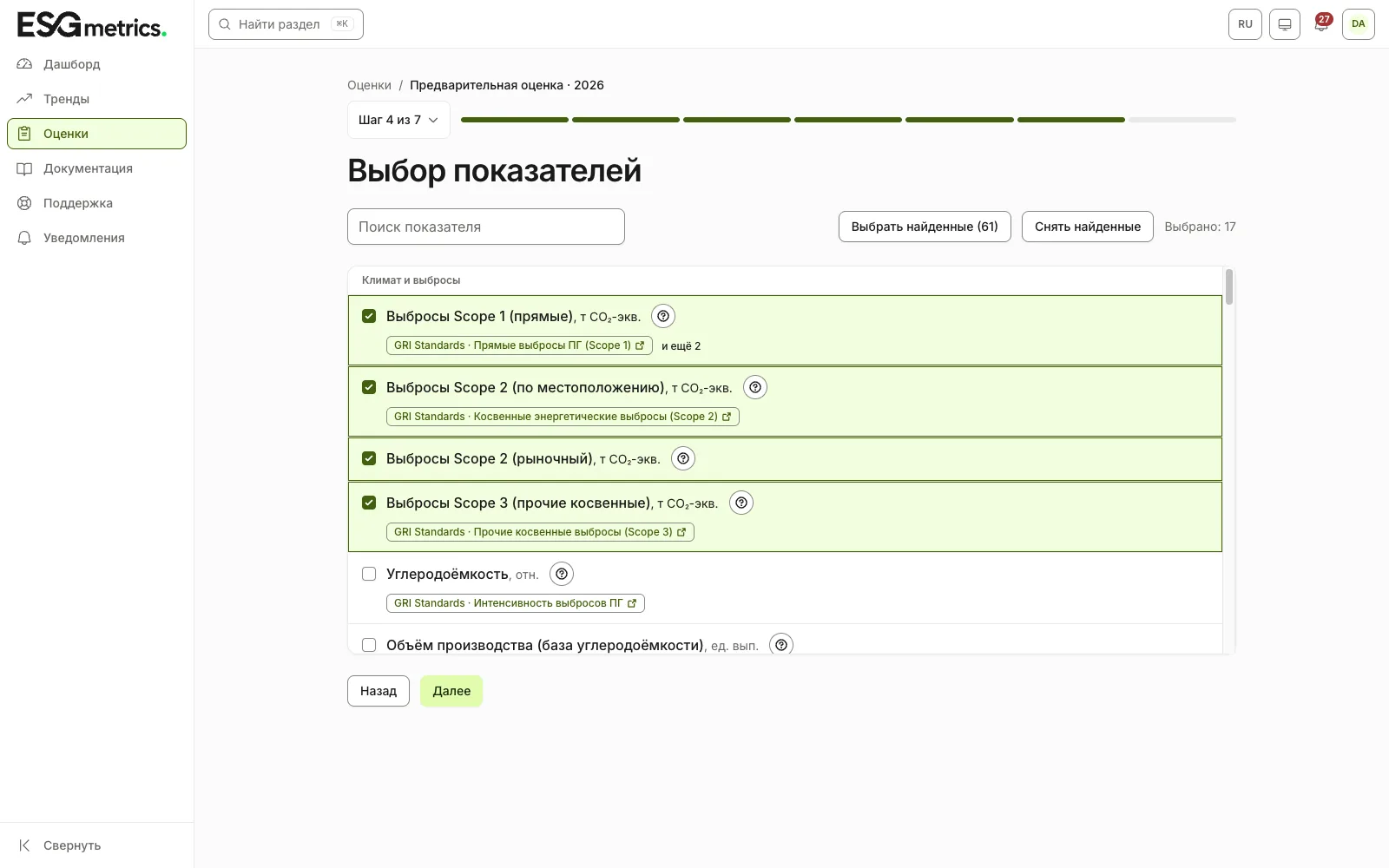Go back with the Назад button
Viewport: 1389px width, 868px height.
pyautogui.click(x=379, y=691)
